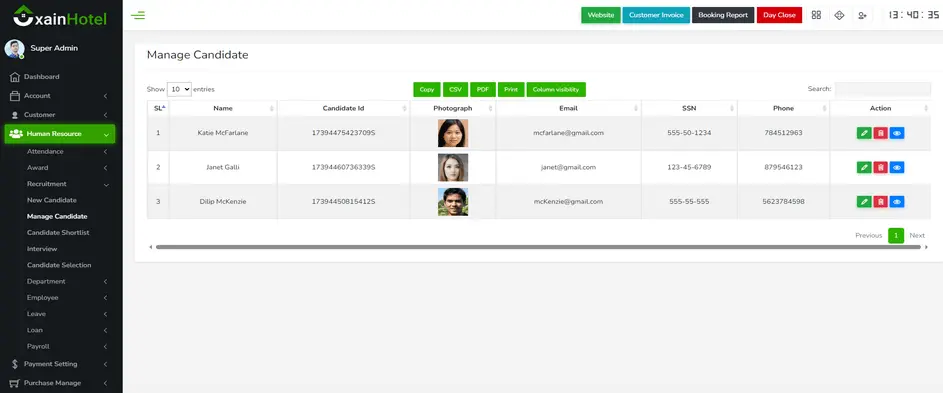The image size is (943, 393).
Task: Sort by the Phone column
Action: point(784,108)
